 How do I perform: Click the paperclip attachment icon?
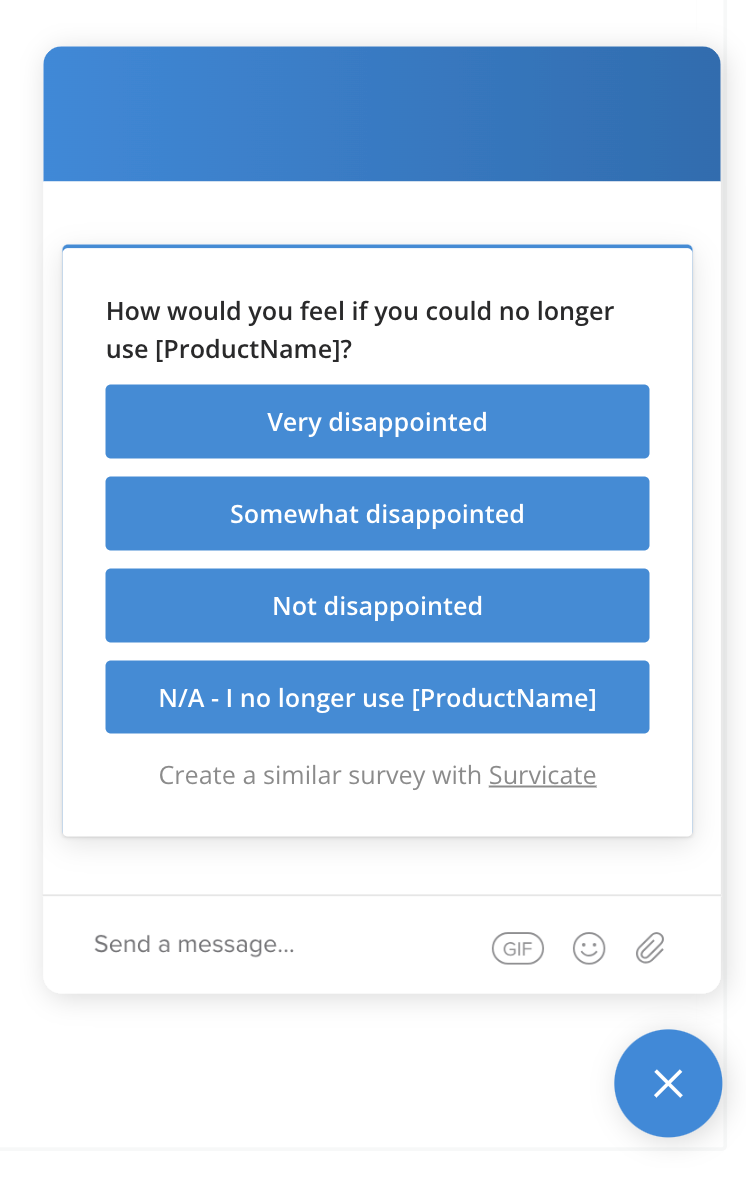click(x=649, y=948)
